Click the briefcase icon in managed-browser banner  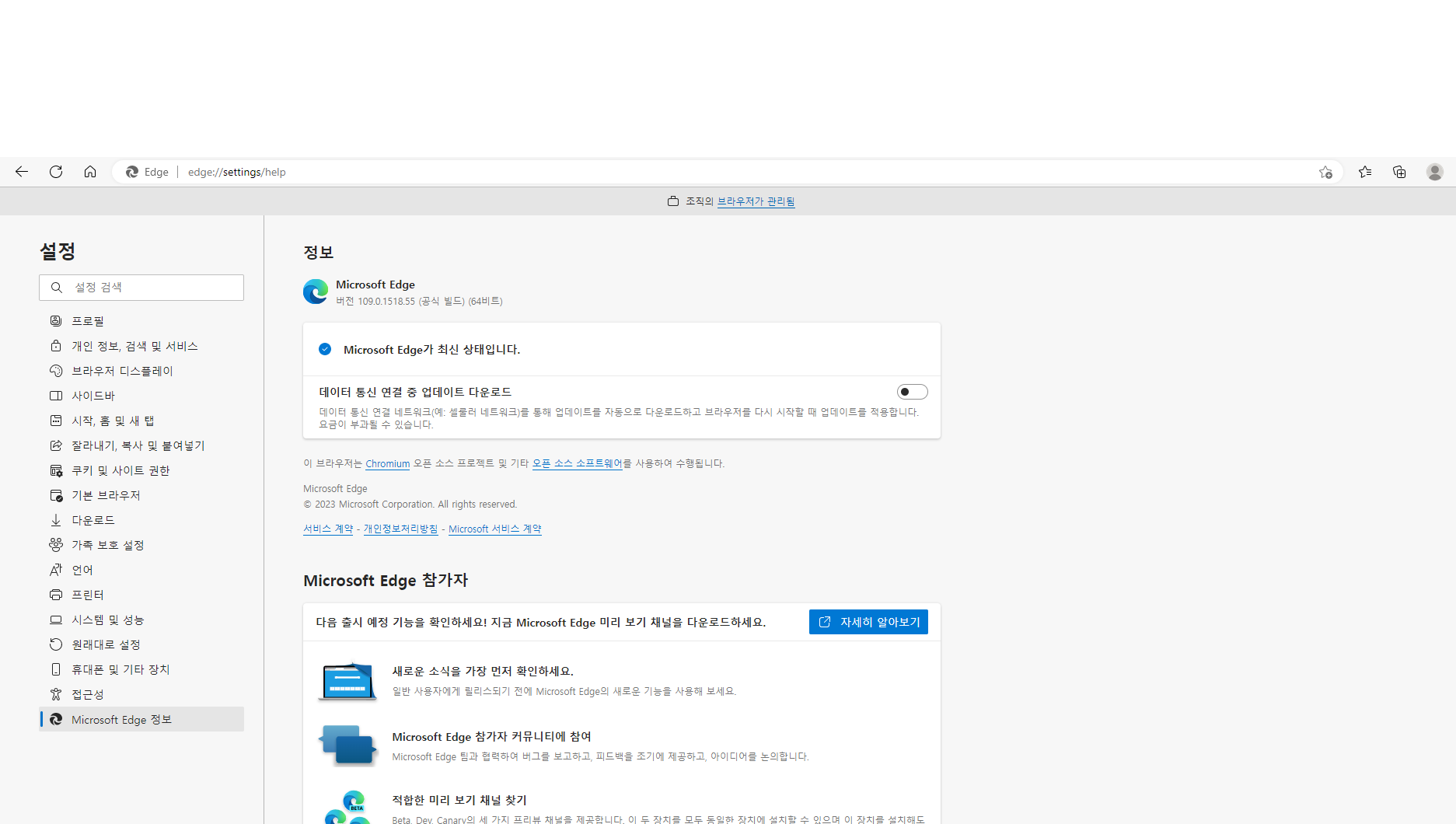[673, 201]
